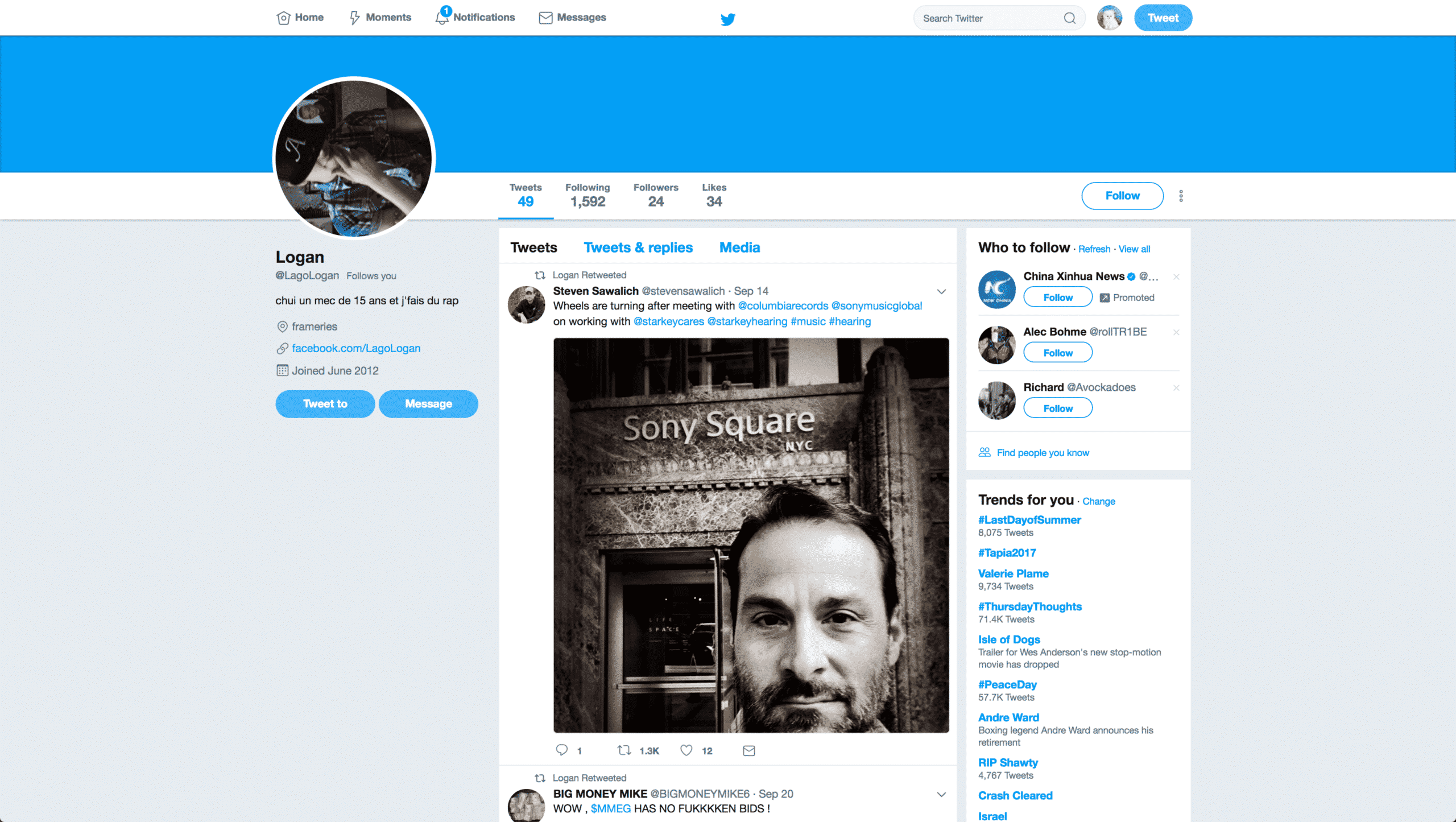Open facebook.com/LagoLogan link
Viewport: 1456px width, 822px height.
(356, 348)
